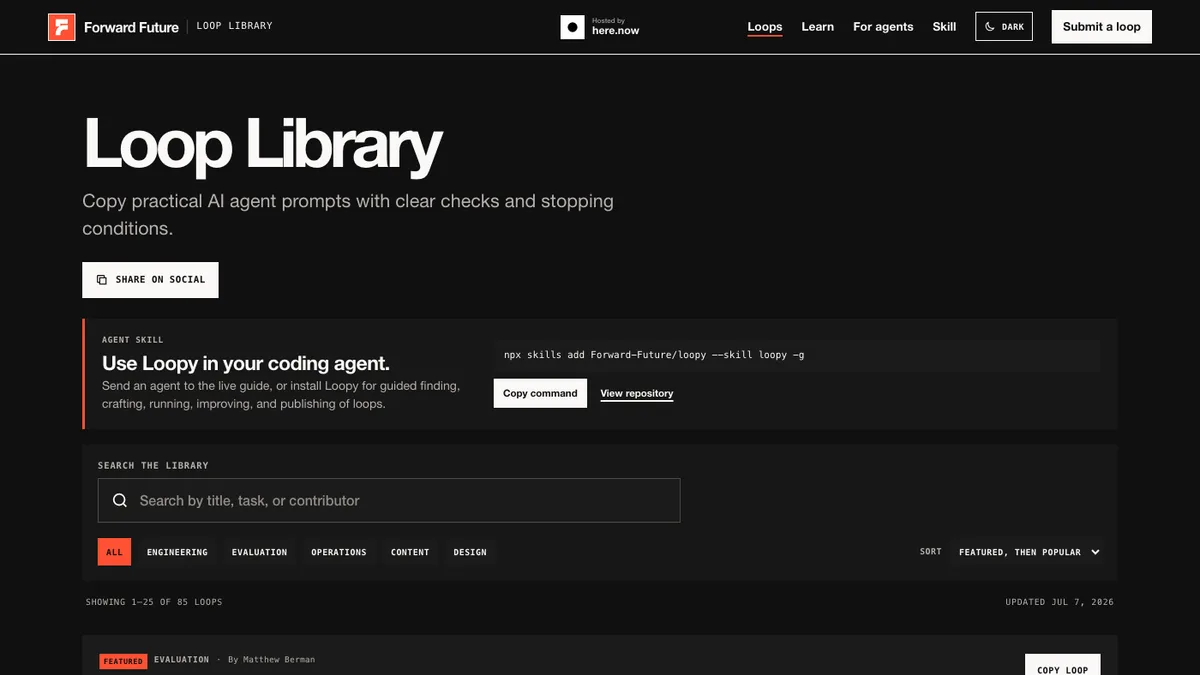1200x675 pixels.
Task: Click the COPY LOOP button
Action: (1062, 667)
